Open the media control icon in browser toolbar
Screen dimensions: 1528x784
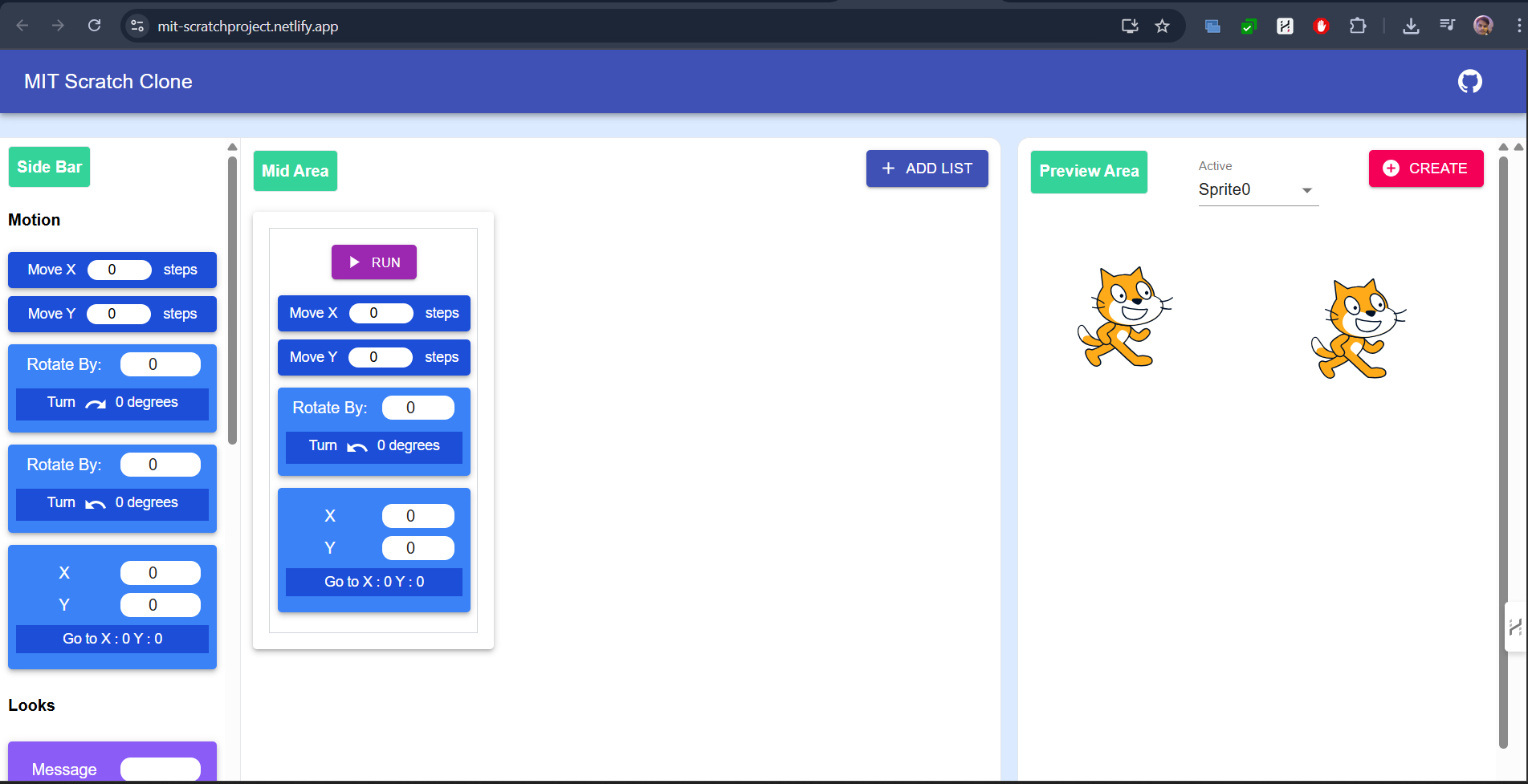(1447, 26)
